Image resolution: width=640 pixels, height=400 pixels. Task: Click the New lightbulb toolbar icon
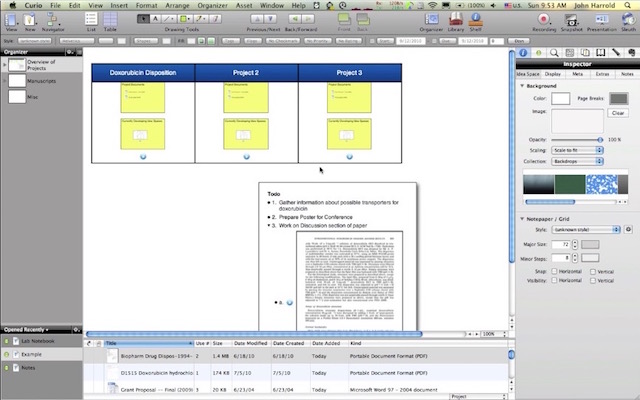29,20
